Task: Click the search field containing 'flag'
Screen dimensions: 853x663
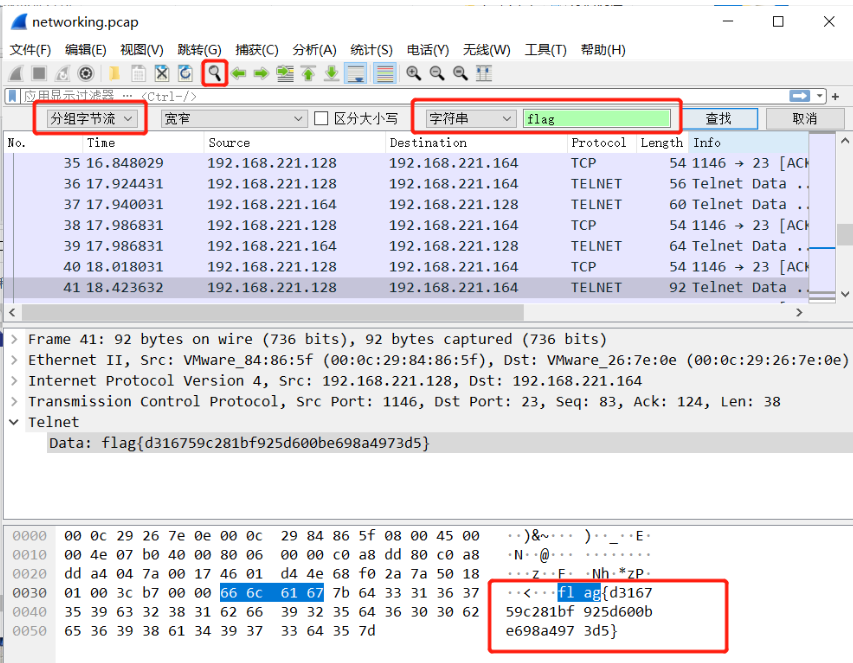Action: tap(597, 118)
